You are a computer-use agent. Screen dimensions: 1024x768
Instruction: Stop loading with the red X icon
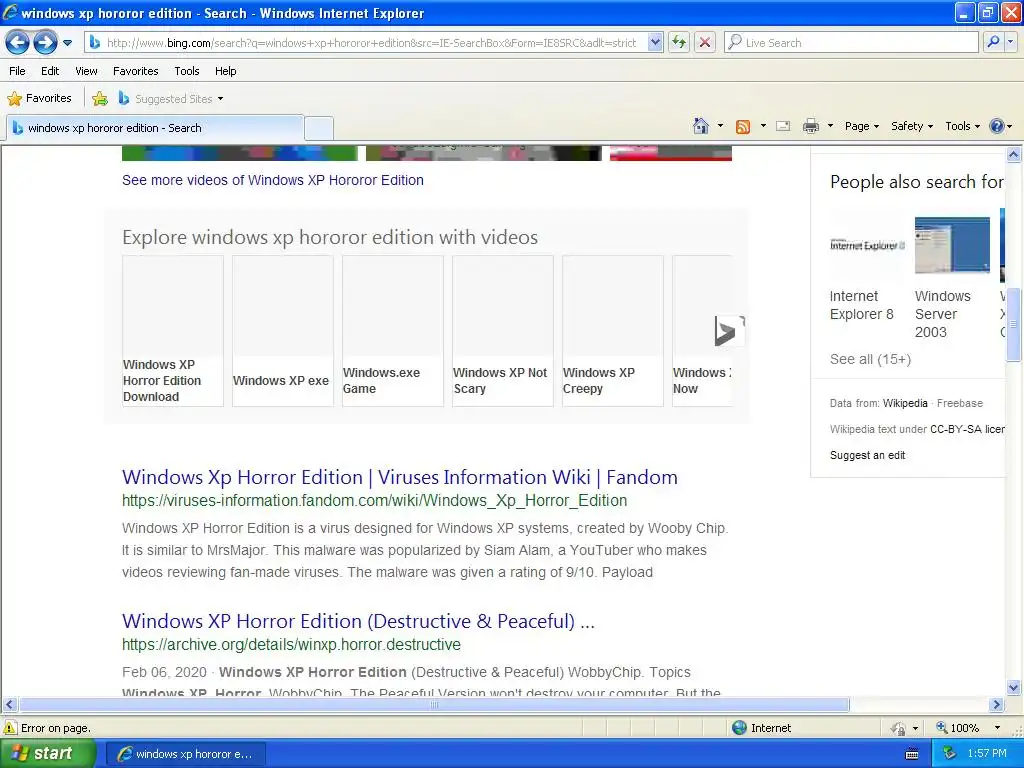click(x=705, y=43)
